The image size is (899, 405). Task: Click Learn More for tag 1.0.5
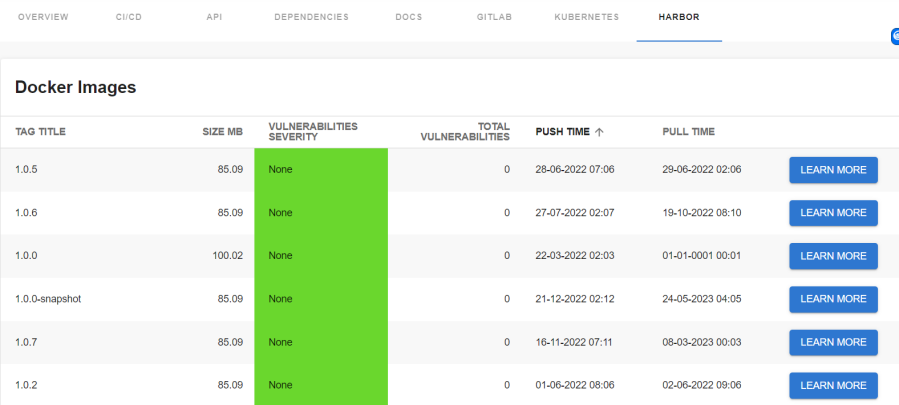[x=833, y=170]
